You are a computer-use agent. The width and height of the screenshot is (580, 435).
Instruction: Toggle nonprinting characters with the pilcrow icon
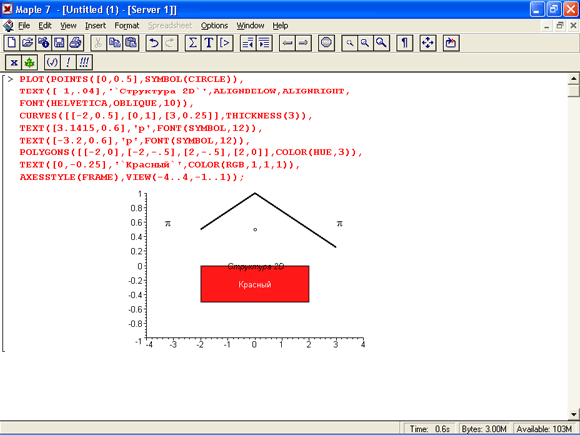pyautogui.click(x=404, y=43)
